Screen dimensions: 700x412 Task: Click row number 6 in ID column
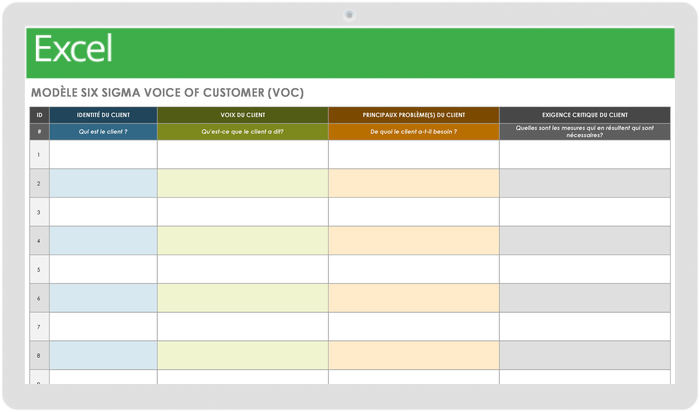click(39, 298)
